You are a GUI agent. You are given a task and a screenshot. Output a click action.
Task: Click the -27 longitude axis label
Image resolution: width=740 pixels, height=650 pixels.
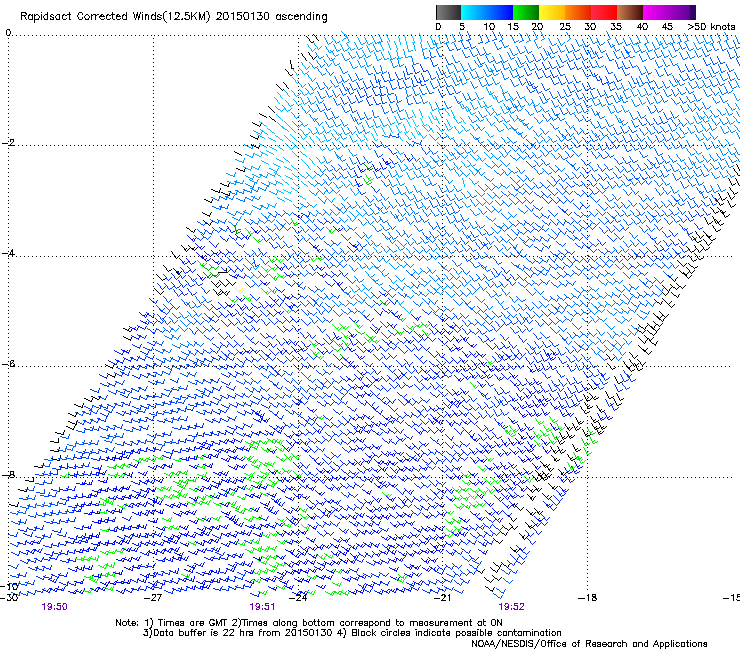pyautogui.click(x=153, y=598)
